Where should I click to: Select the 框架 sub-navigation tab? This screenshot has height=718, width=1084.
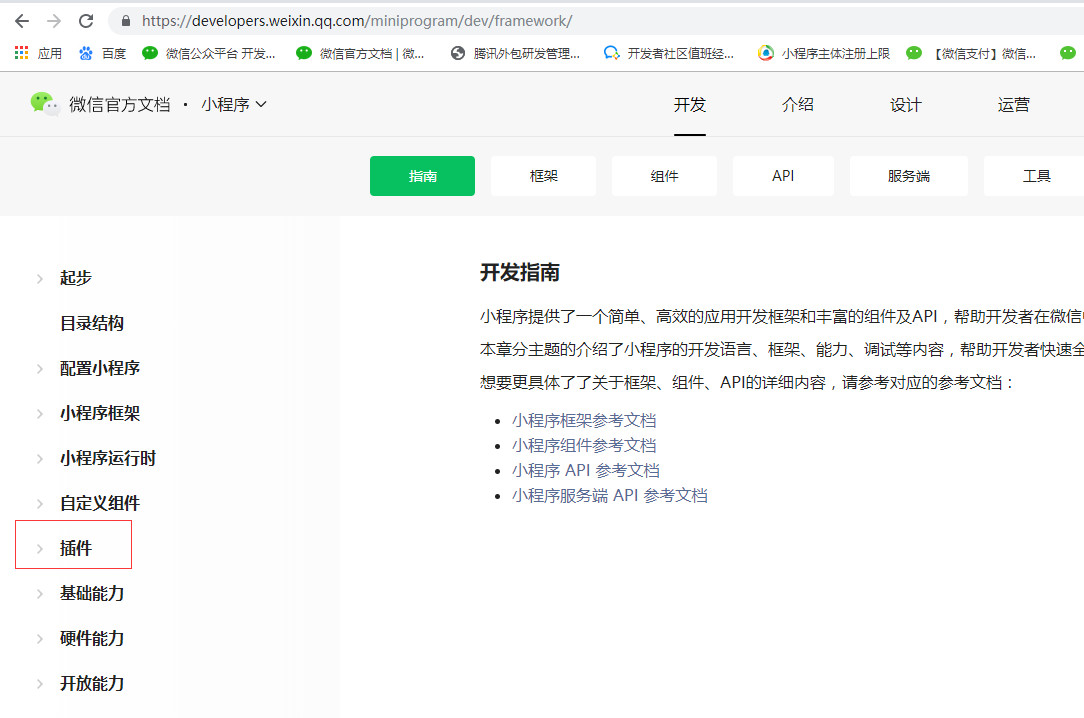tap(543, 176)
